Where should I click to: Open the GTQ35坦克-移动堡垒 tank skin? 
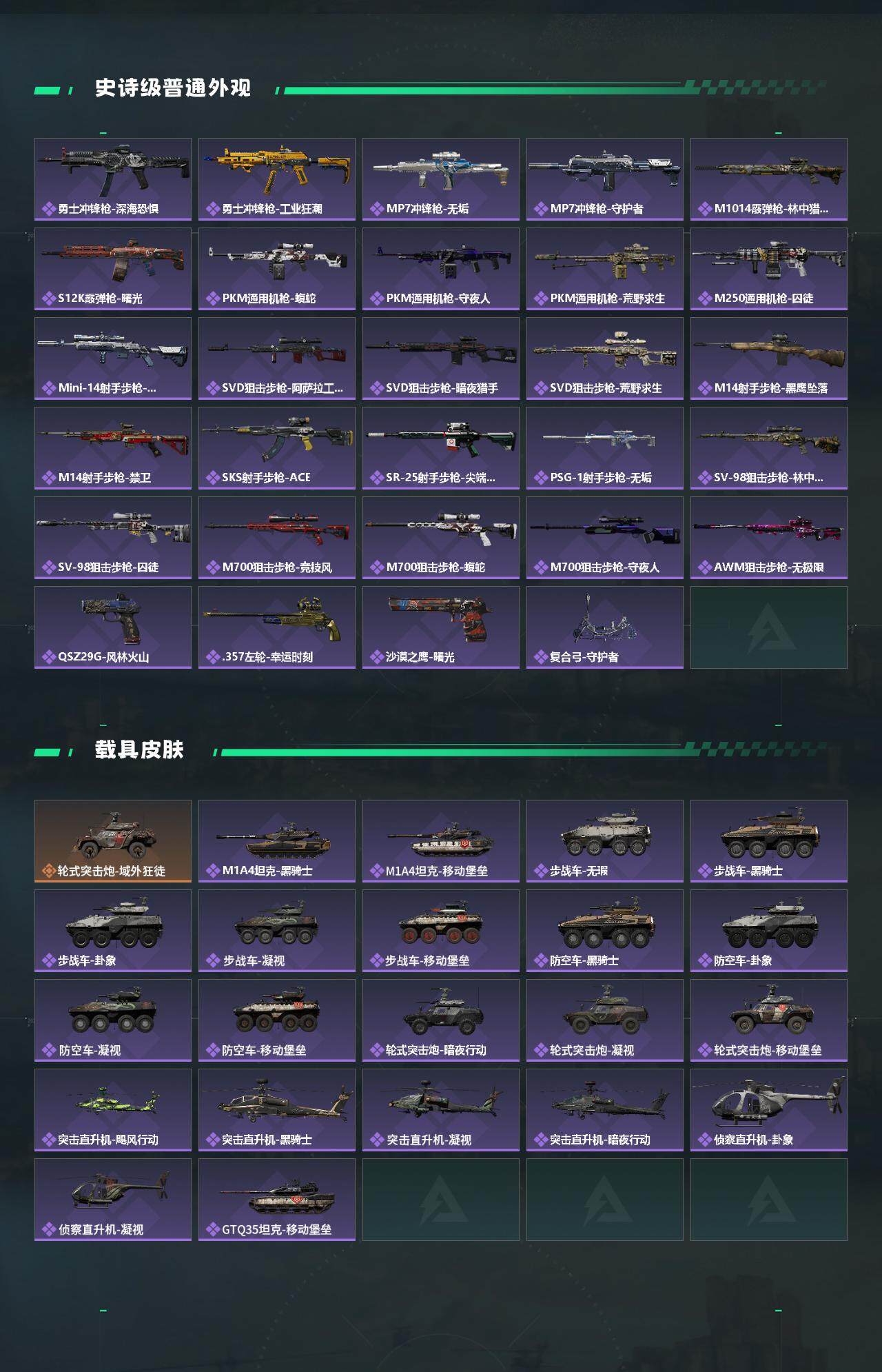277,1200
